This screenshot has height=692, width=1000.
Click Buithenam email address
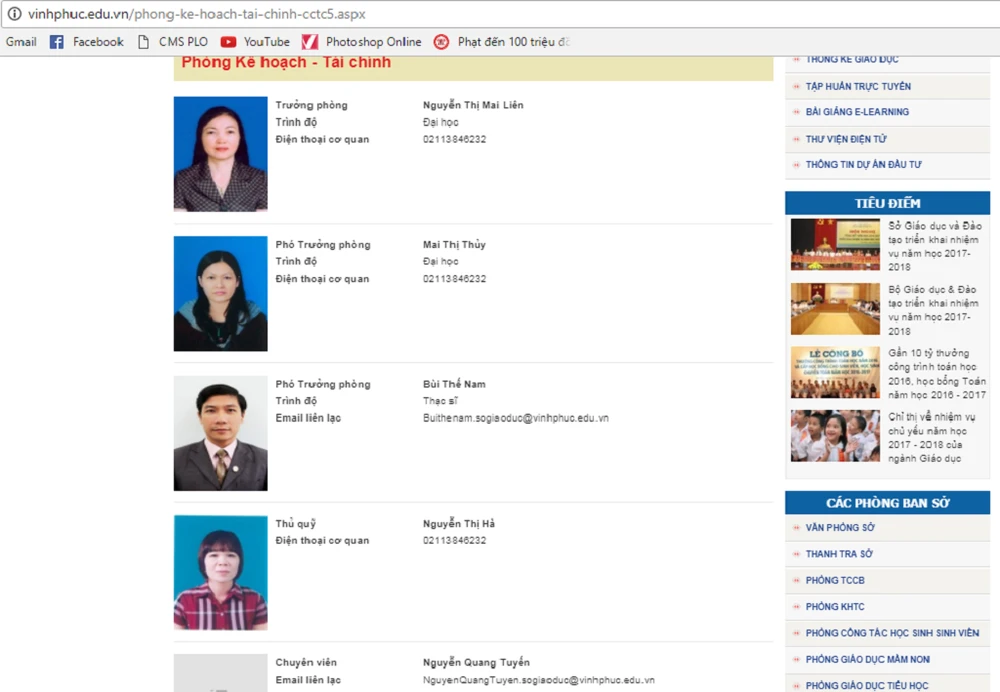(515, 418)
